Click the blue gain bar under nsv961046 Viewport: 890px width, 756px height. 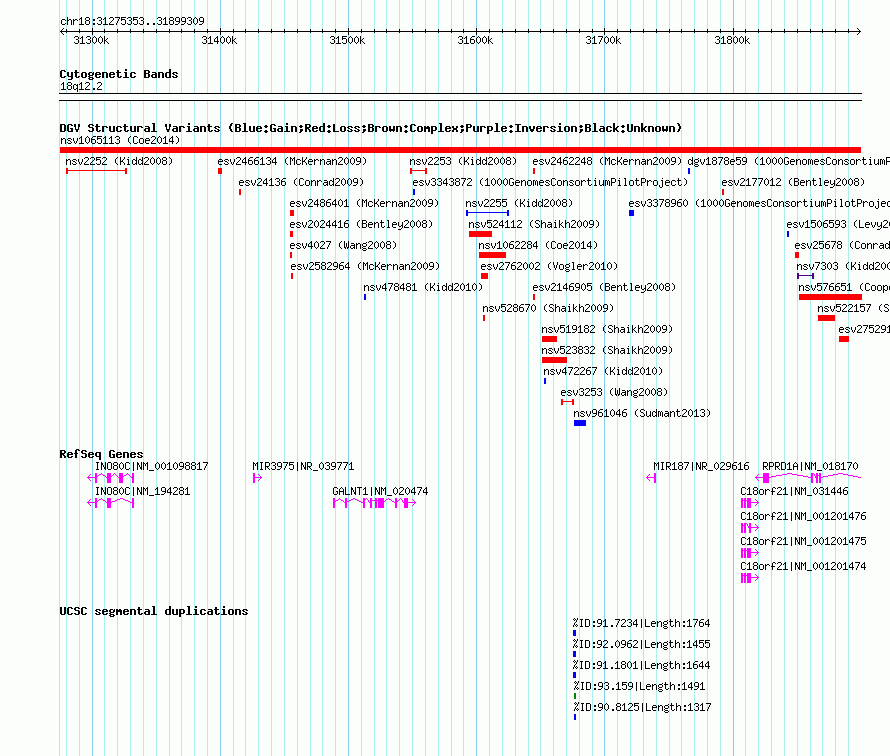pos(580,423)
